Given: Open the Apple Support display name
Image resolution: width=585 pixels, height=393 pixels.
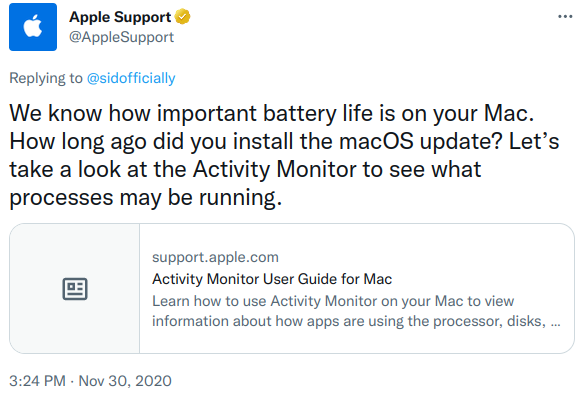Looking at the screenshot, I should [120, 17].
